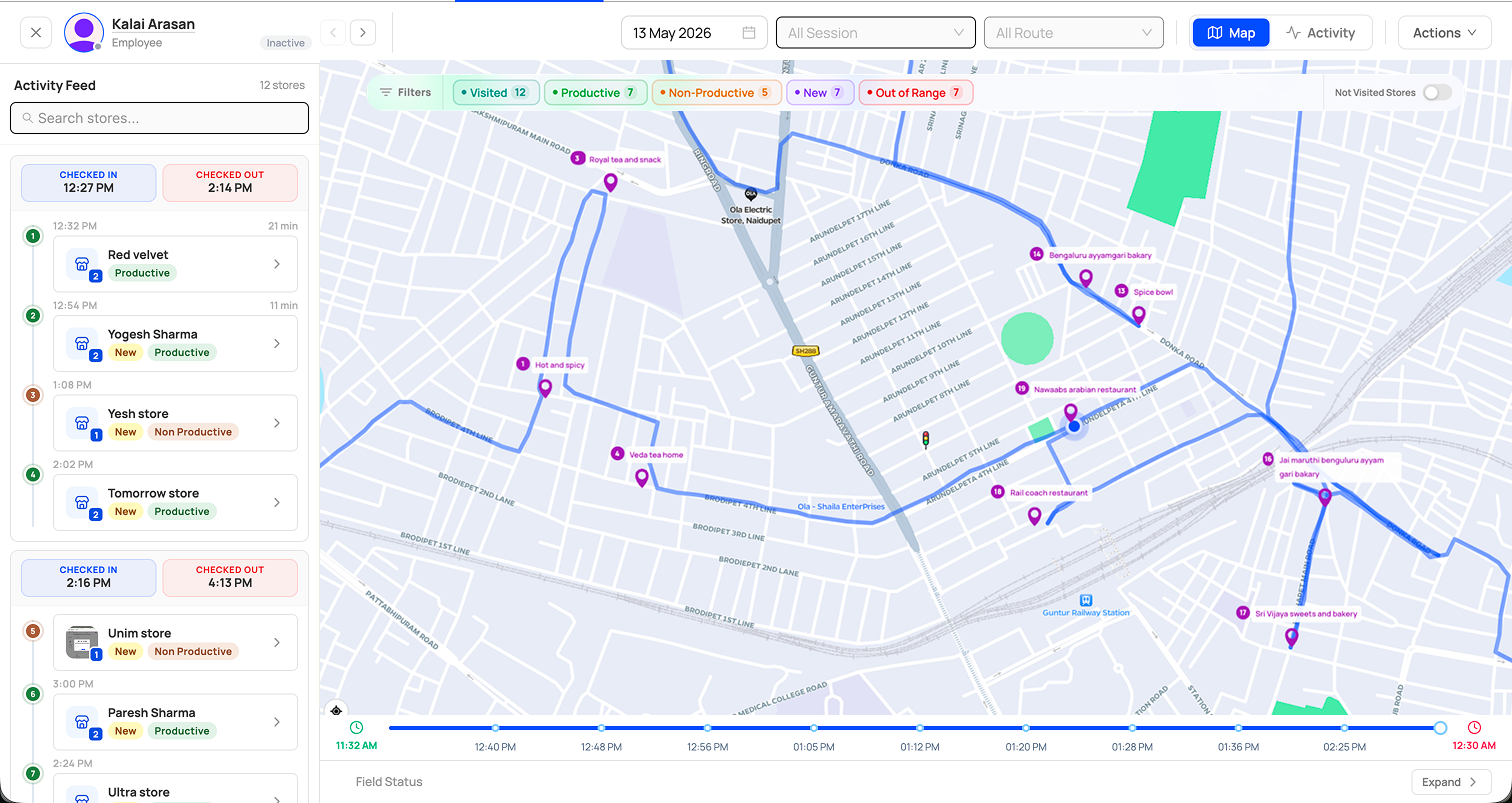Click Rail coach restaurant map pin

click(1034, 516)
